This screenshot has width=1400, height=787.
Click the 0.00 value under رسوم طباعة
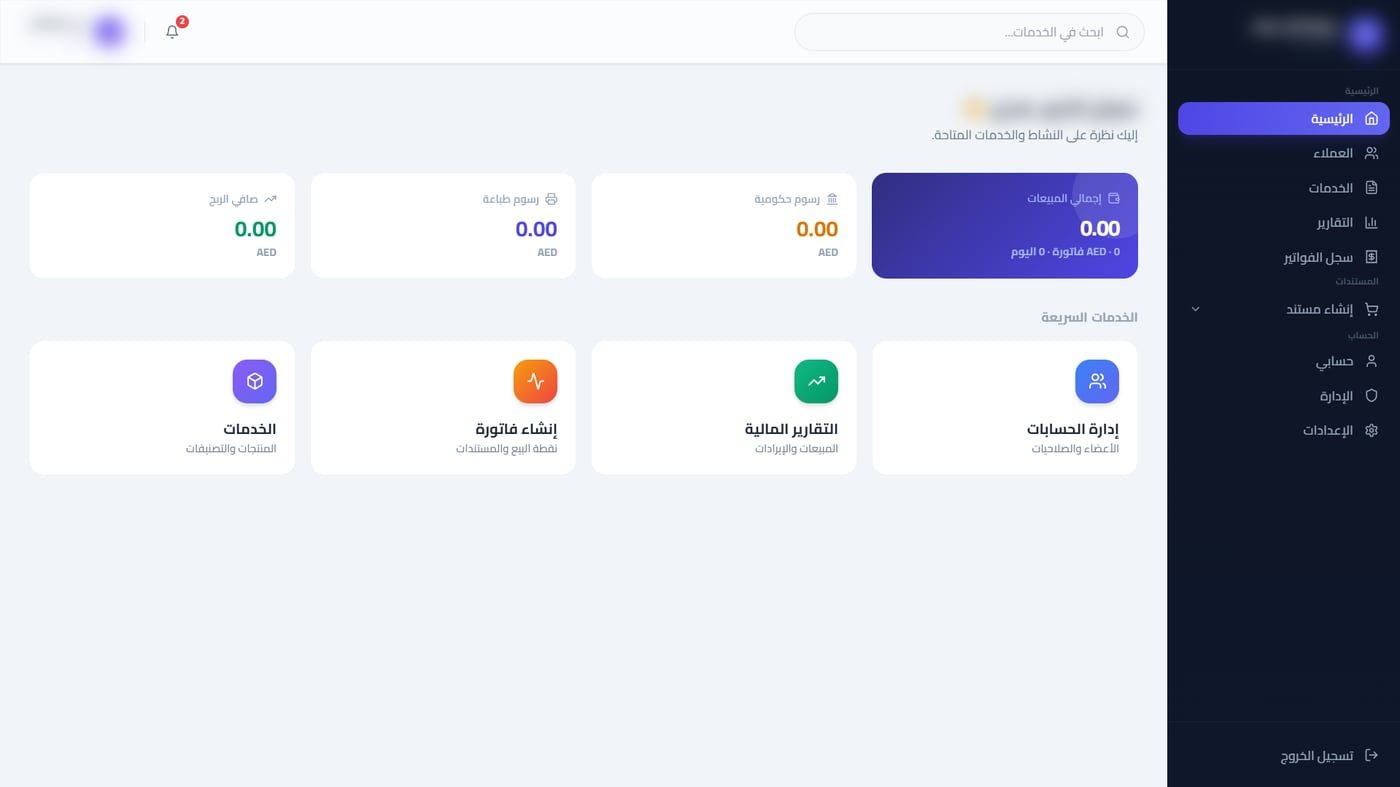point(536,229)
